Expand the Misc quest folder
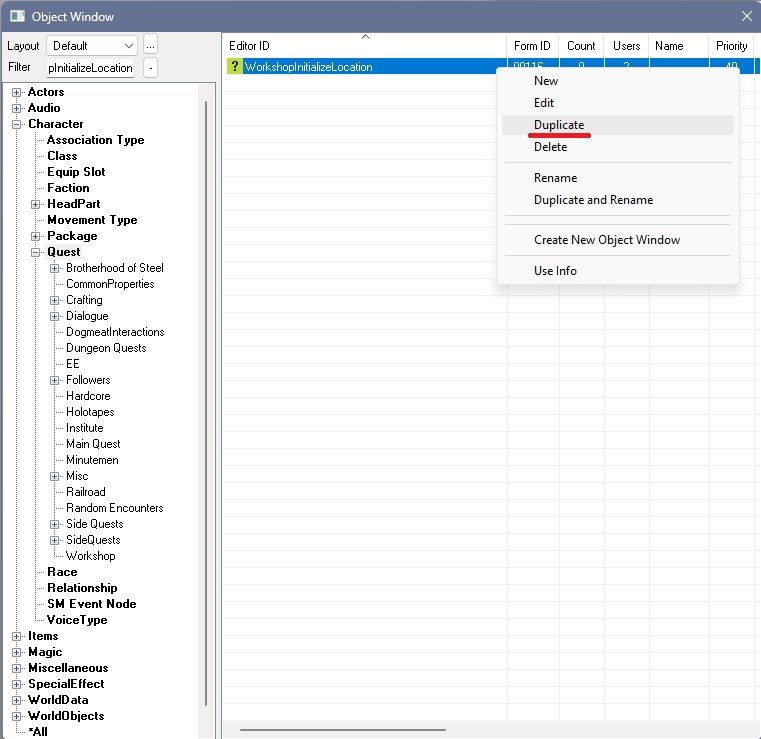The image size is (761, 739). pyautogui.click(x=54, y=476)
